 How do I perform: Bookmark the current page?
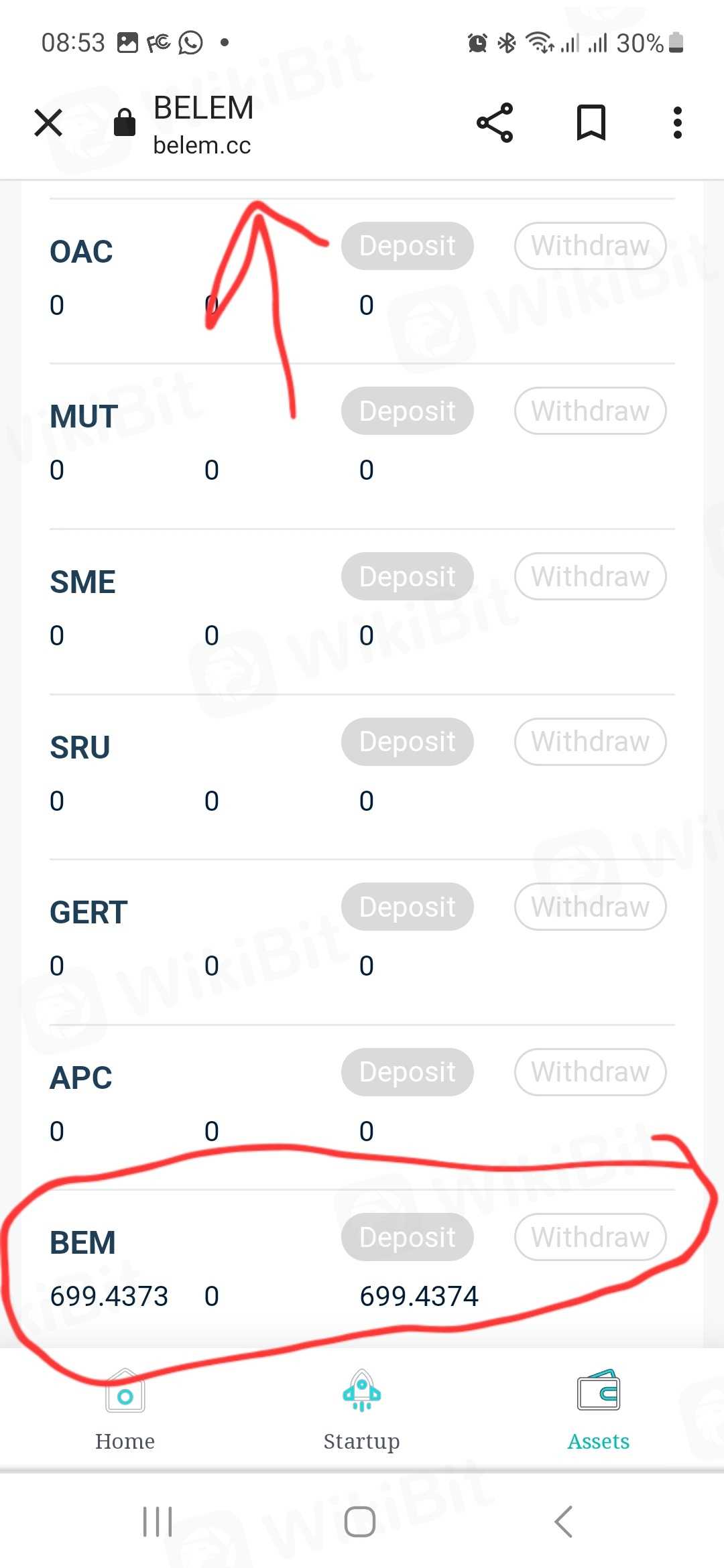pyautogui.click(x=591, y=123)
